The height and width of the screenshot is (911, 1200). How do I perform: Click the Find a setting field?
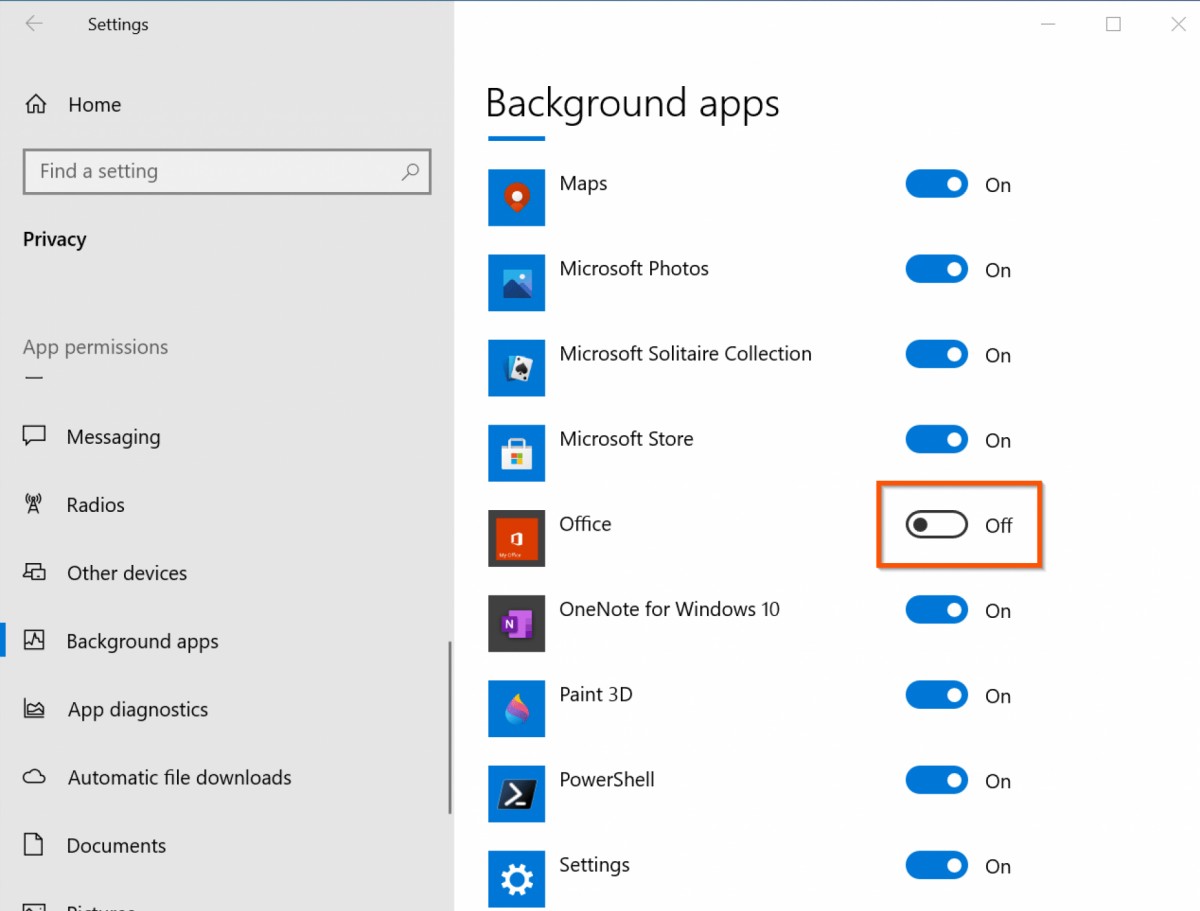(227, 172)
